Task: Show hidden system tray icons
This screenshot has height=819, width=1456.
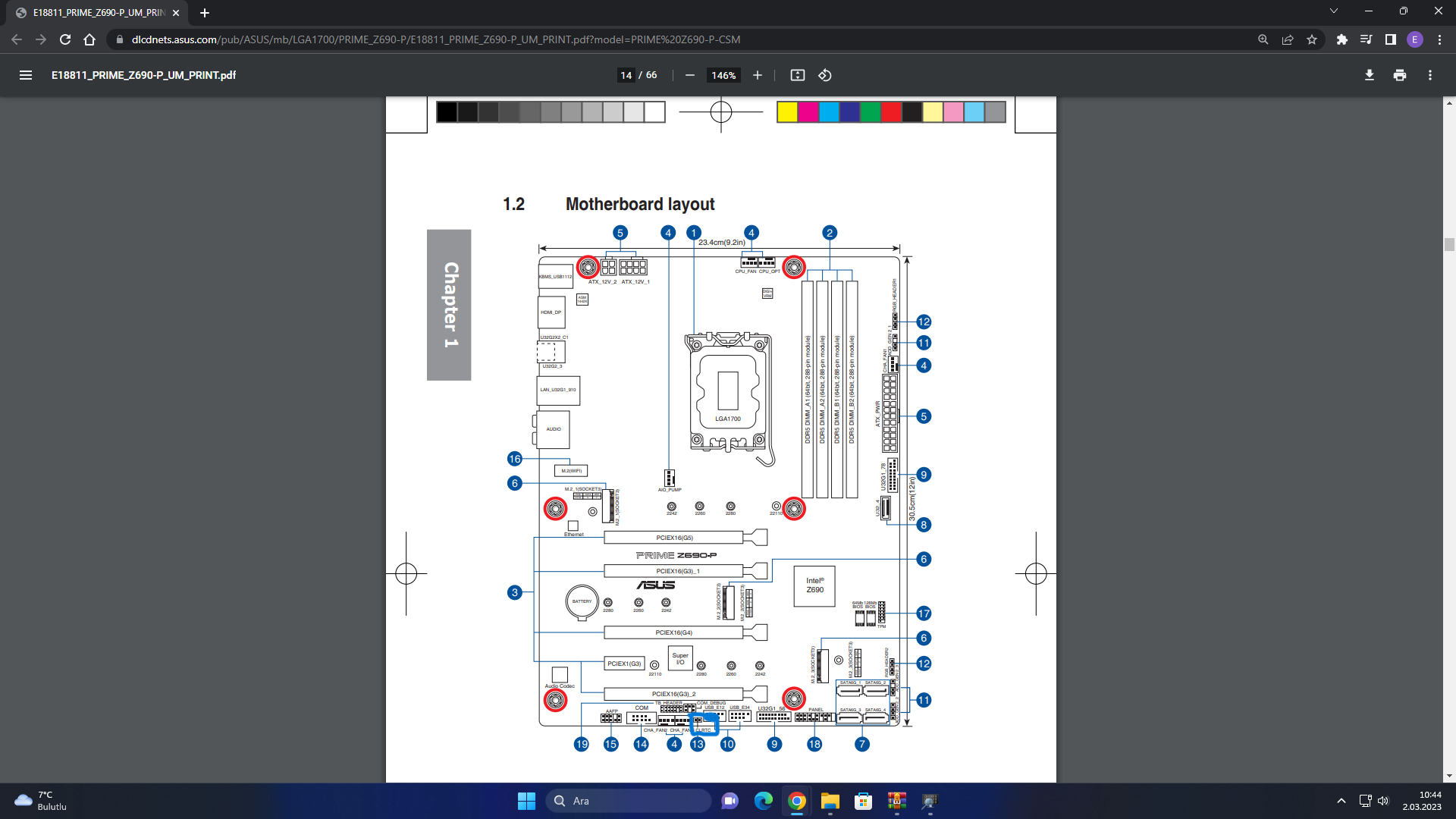Action: (x=1341, y=801)
